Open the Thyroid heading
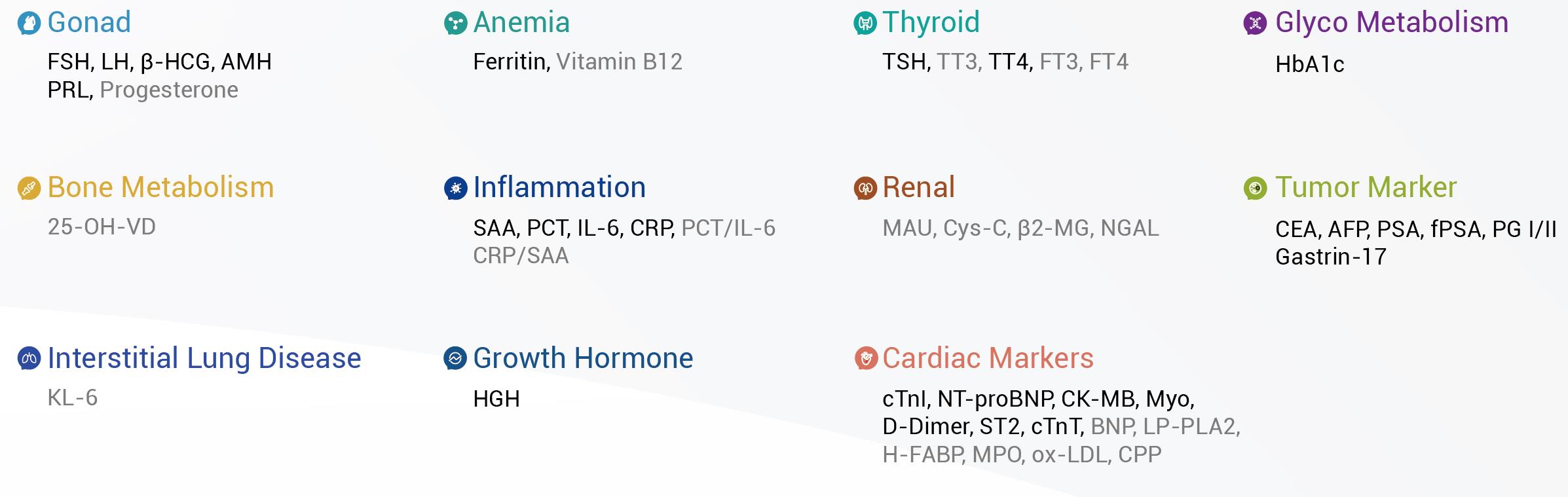 pyautogui.click(x=931, y=23)
